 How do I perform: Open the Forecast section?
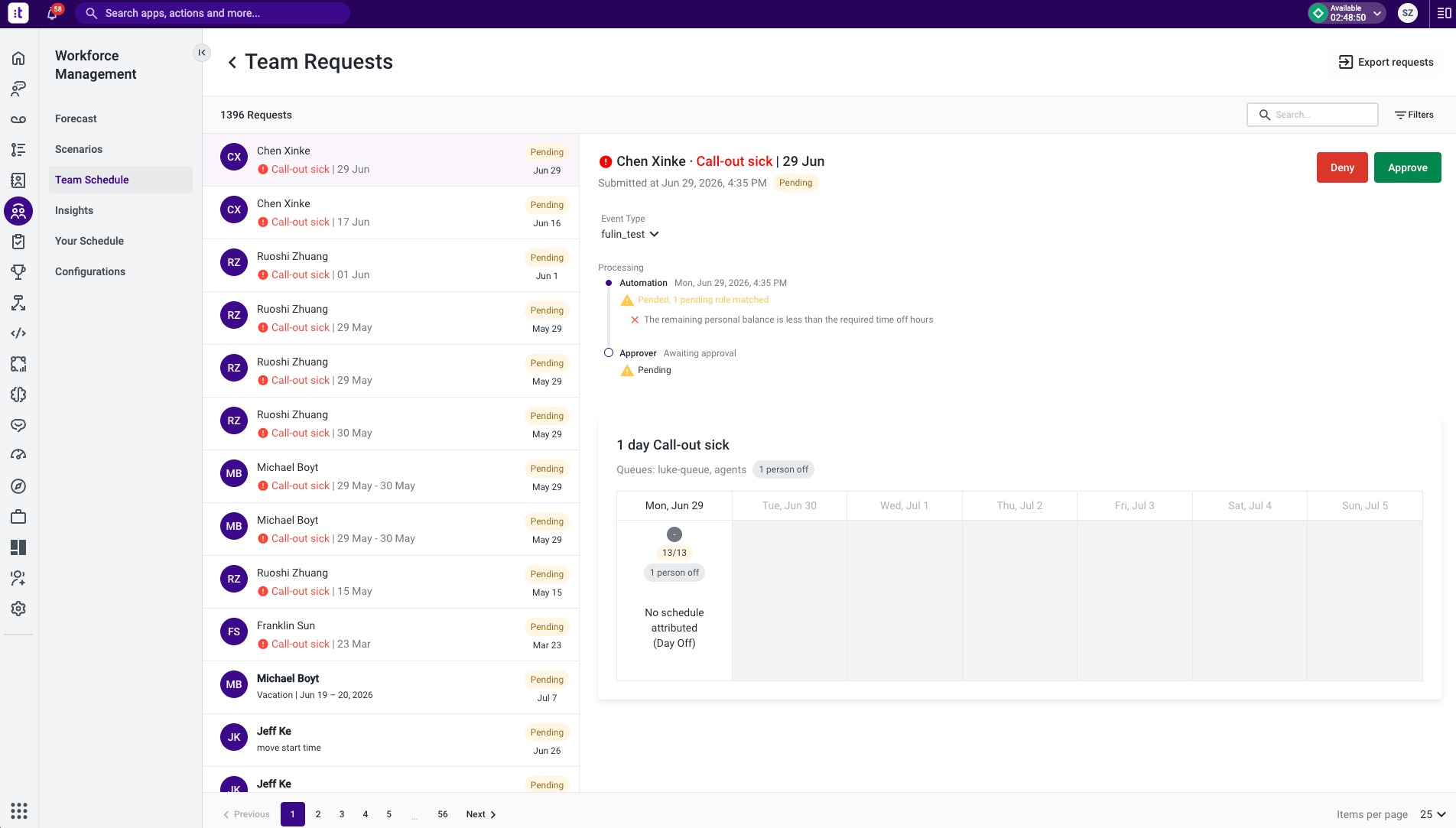coord(76,119)
